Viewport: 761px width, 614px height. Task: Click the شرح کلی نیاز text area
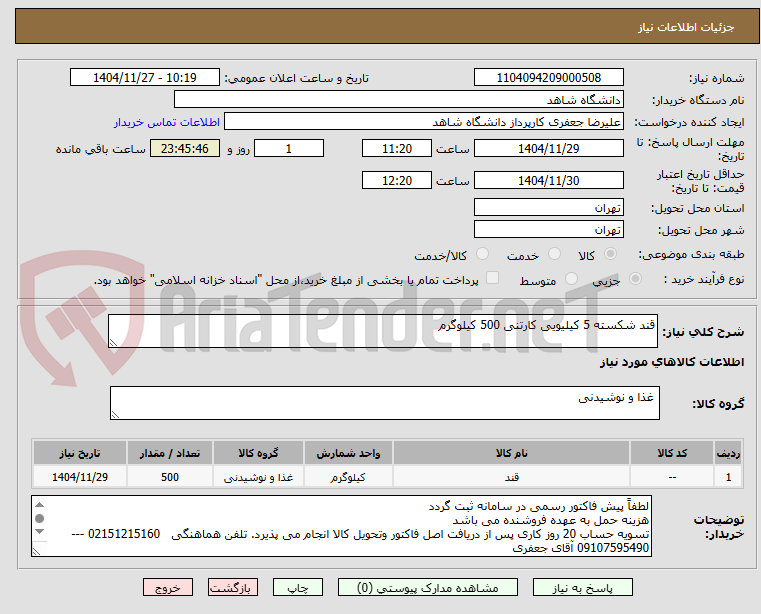382,331
